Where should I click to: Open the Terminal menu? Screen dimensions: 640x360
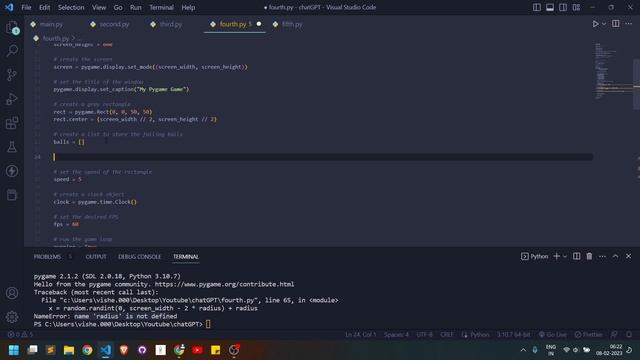click(x=161, y=7)
